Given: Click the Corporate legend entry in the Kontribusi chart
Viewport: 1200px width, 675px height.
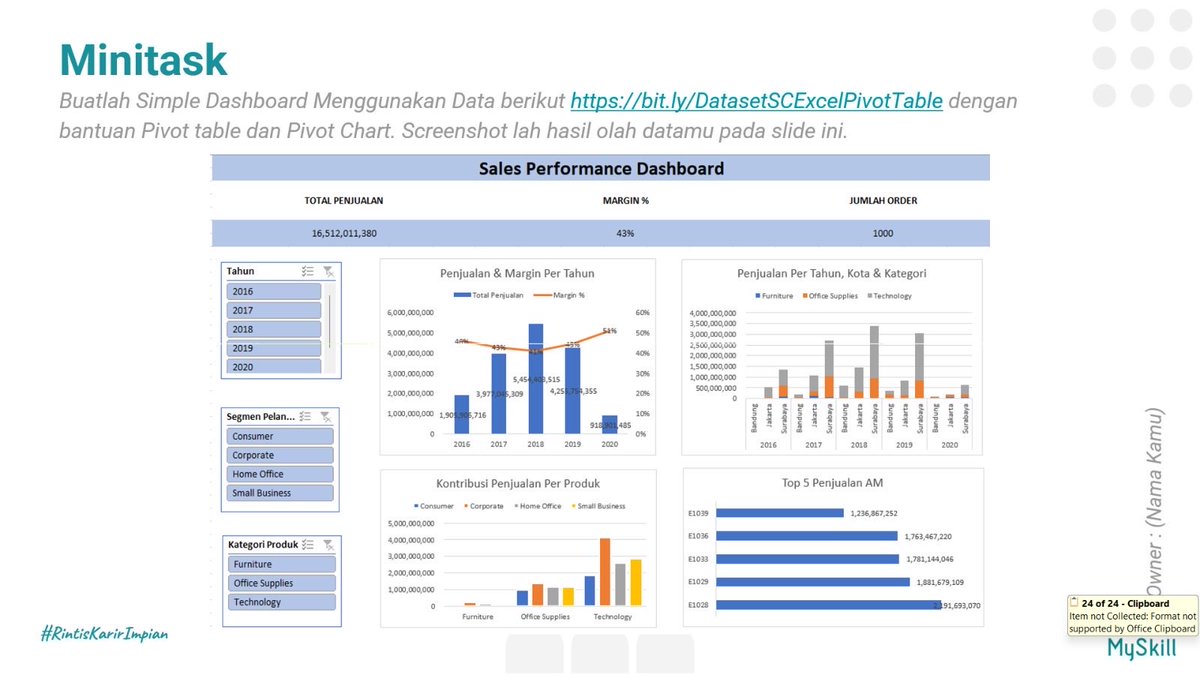Looking at the screenshot, I should click(484, 506).
